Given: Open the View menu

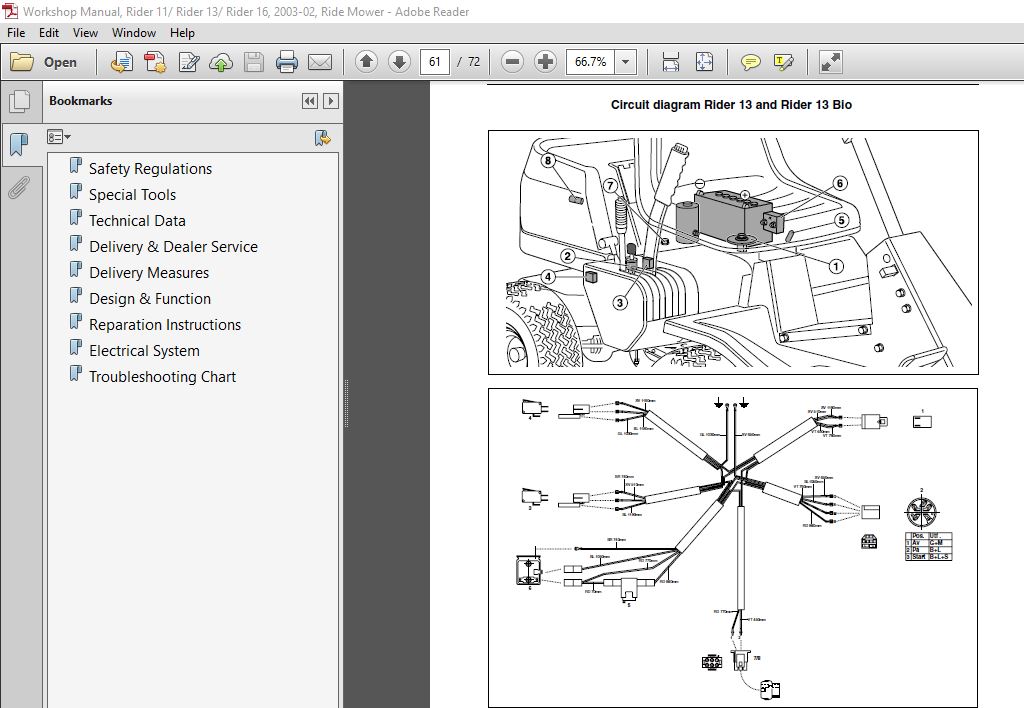Looking at the screenshot, I should click(85, 33).
